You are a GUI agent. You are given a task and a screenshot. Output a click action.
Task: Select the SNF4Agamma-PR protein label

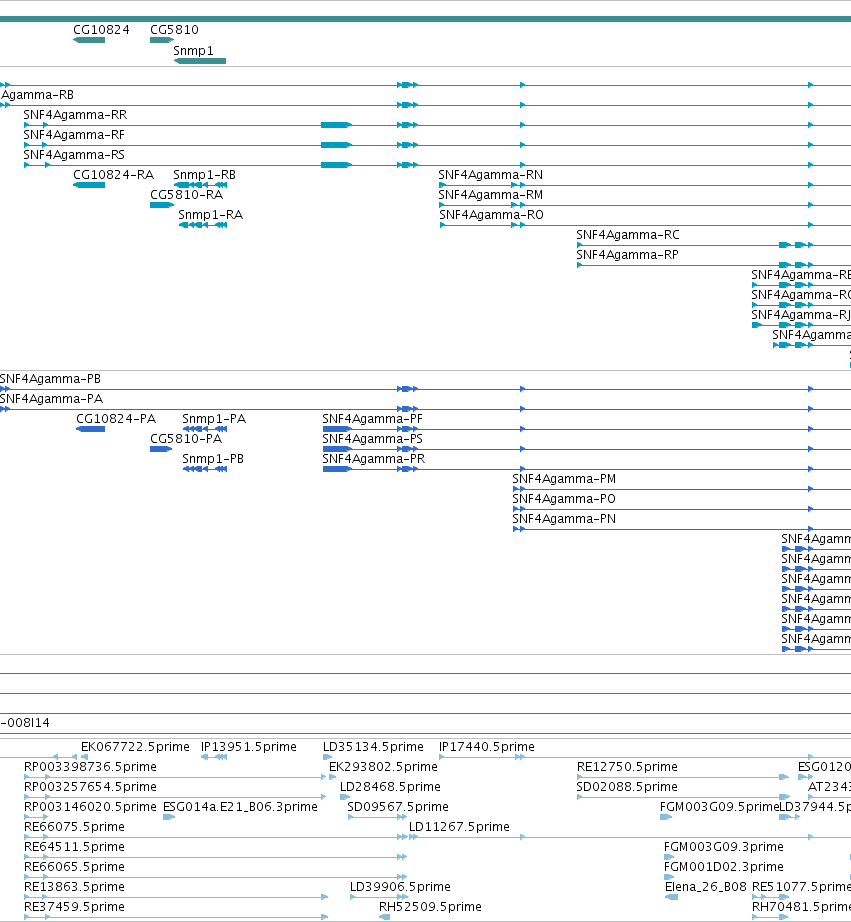point(373,459)
